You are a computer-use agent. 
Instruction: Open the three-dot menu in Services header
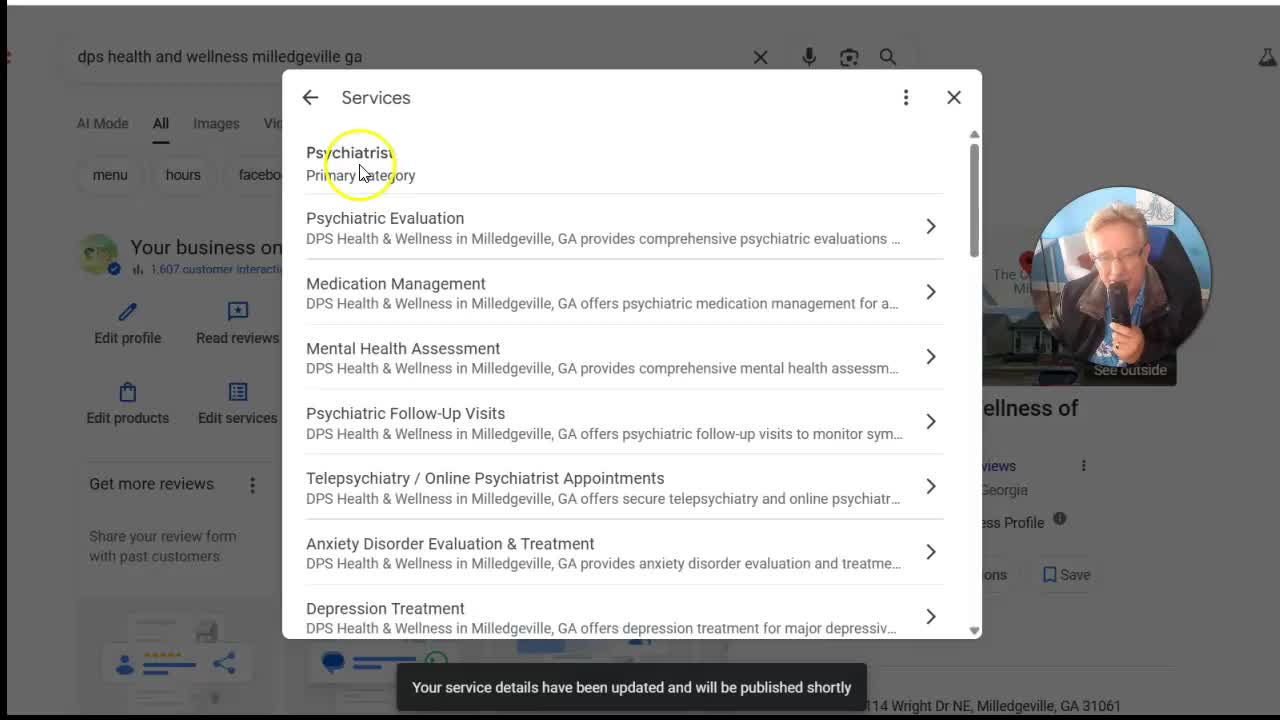(906, 98)
